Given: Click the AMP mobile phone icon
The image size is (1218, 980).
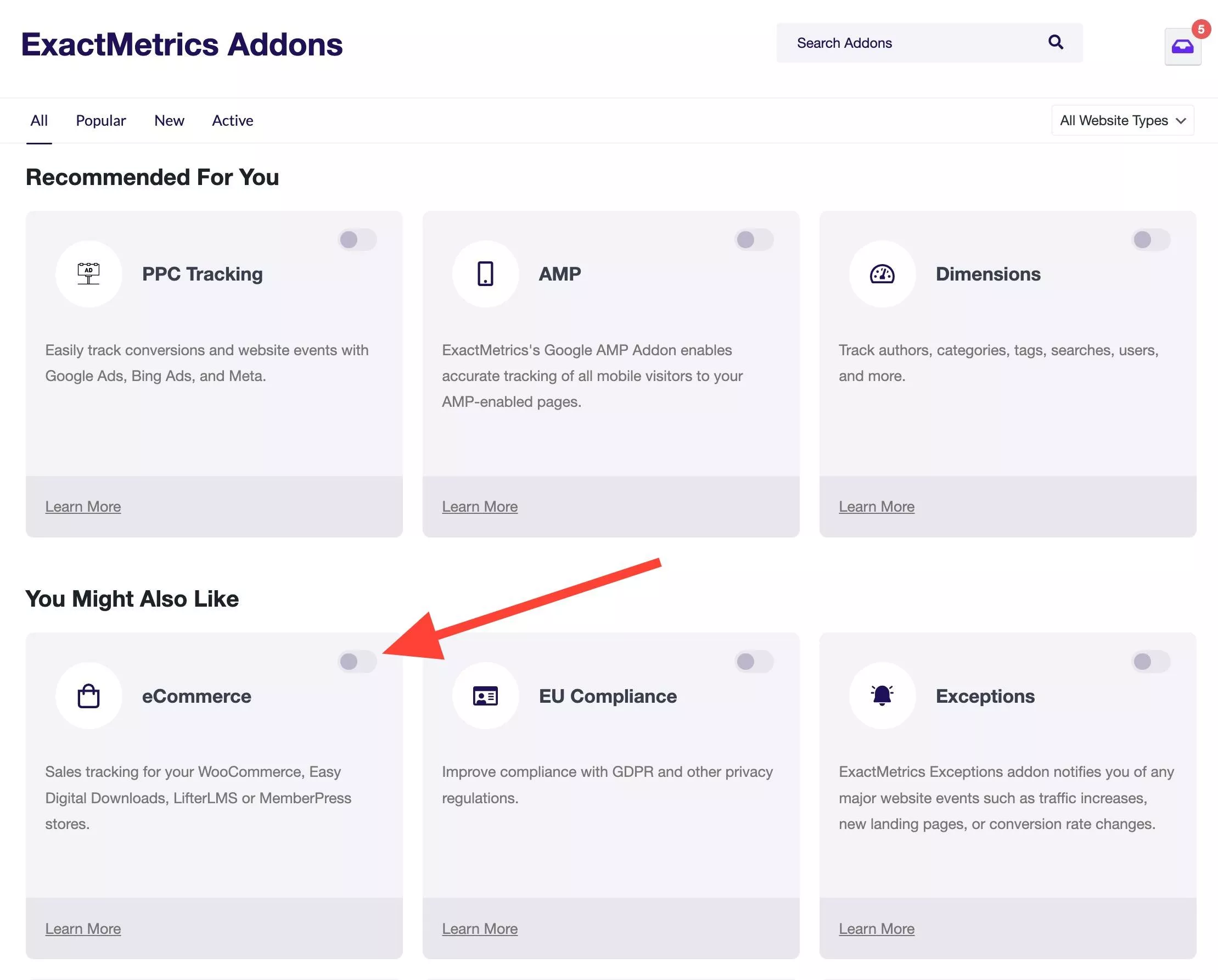Looking at the screenshot, I should (x=485, y=273).
